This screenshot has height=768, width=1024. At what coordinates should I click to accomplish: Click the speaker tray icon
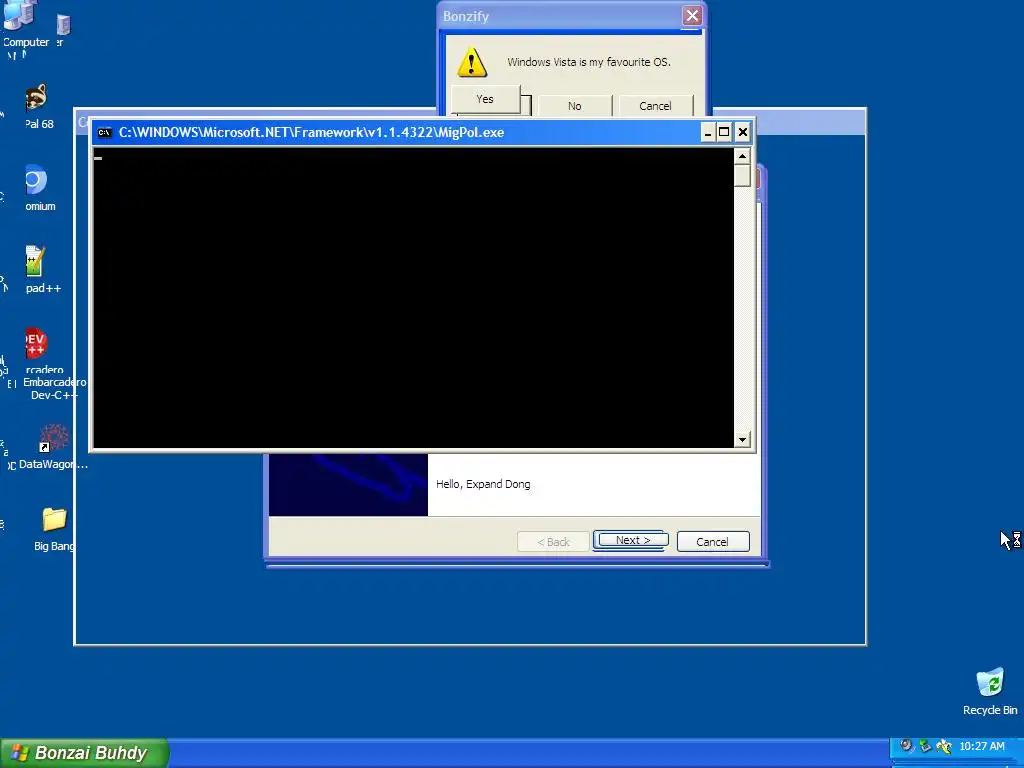pyautogui.click(x=906, y=746)
